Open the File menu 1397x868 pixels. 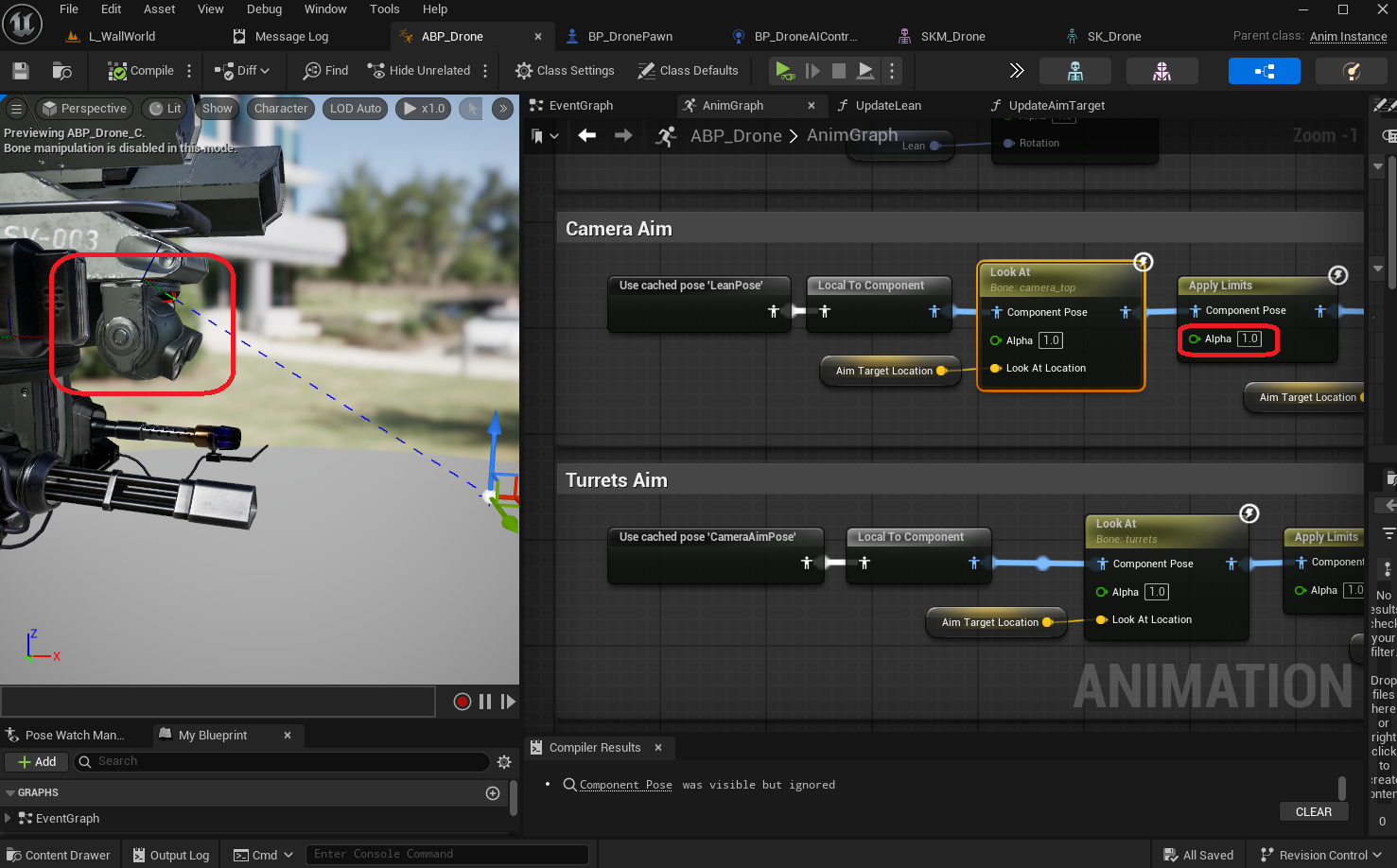coord(69,9)
